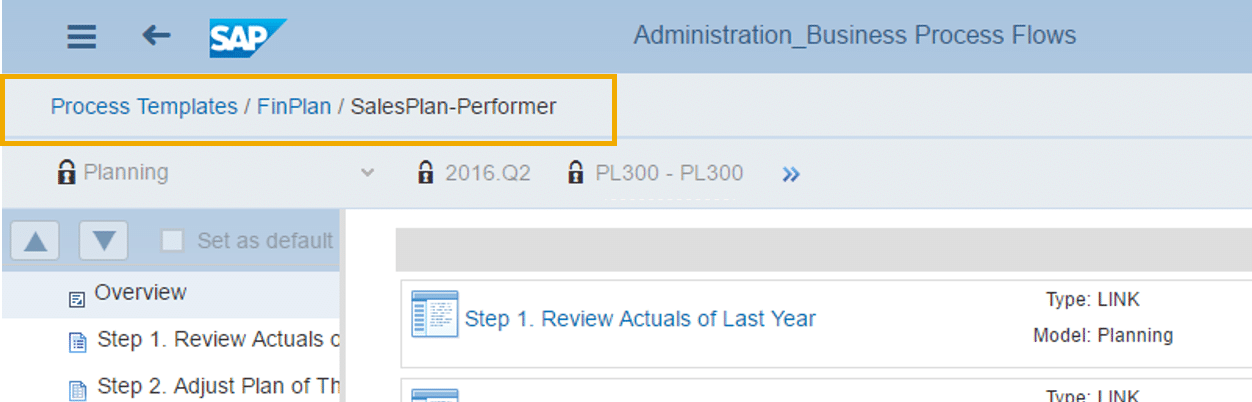The image size is (1252, 402).
Task: Click the Step 1 link document icon
Action: click(x=435, y=314)
